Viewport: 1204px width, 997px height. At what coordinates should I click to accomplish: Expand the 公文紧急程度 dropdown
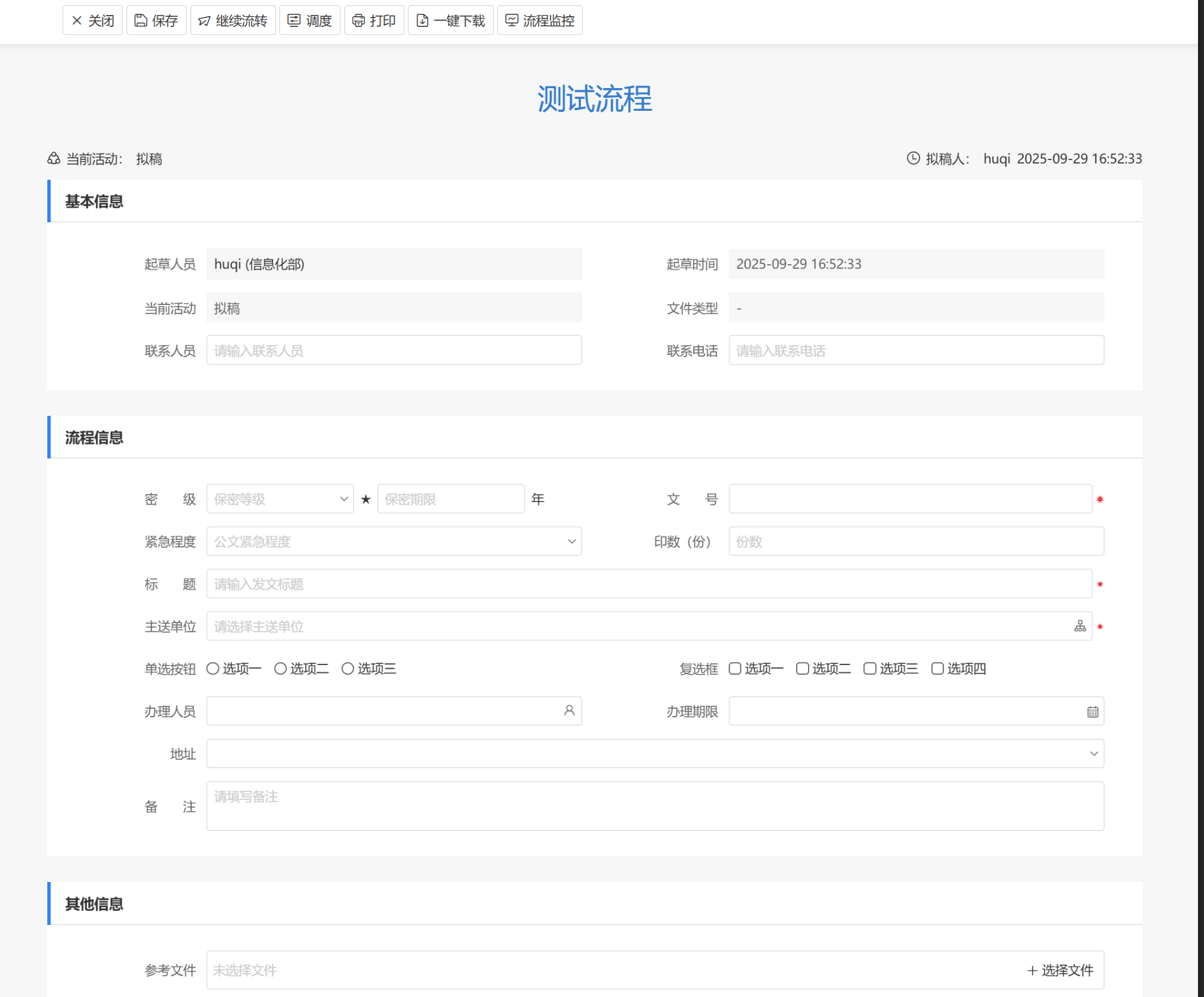click(x=394, y=542)
